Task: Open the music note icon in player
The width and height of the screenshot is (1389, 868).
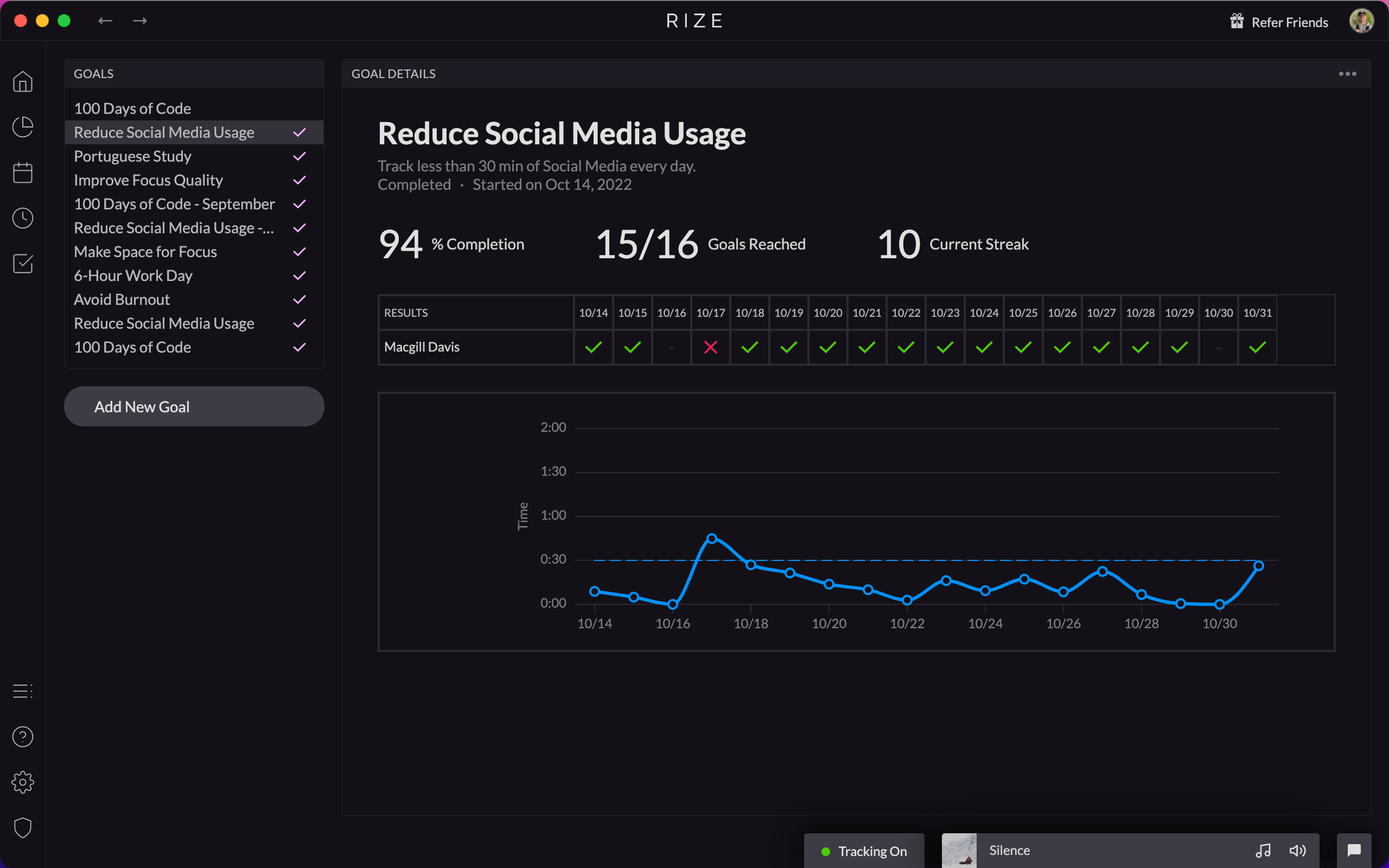Action: (x=1263, y=850)
